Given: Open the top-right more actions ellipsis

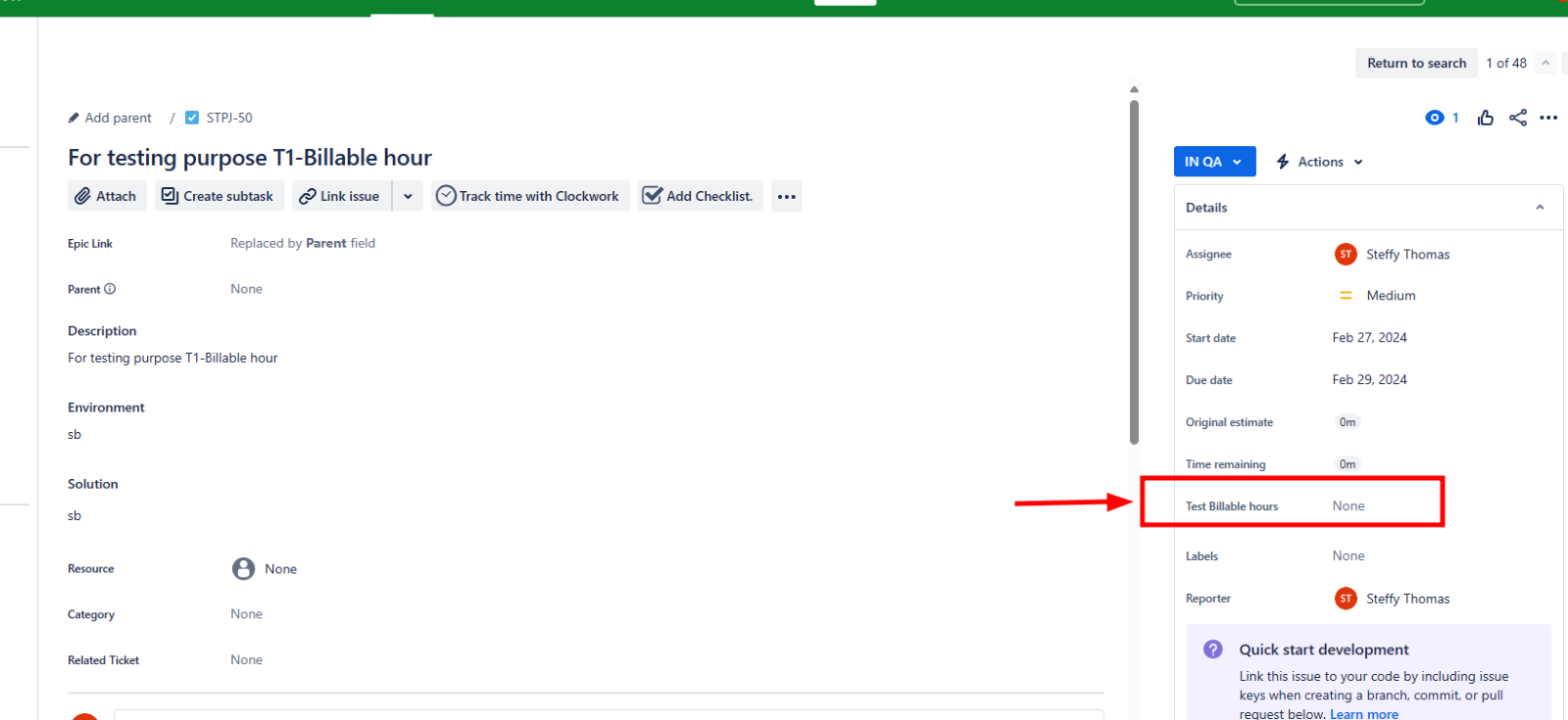Looking at the screenshot, I should pos(1548,118).
